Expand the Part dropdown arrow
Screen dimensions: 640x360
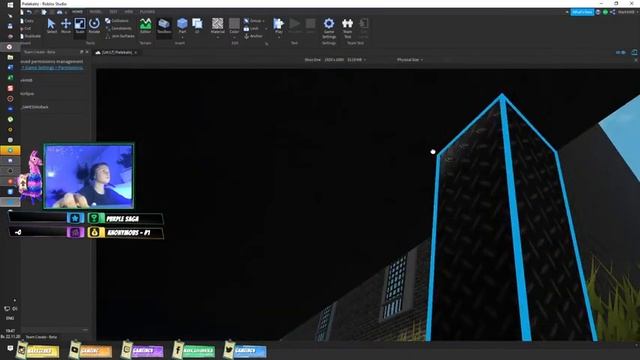182,37
